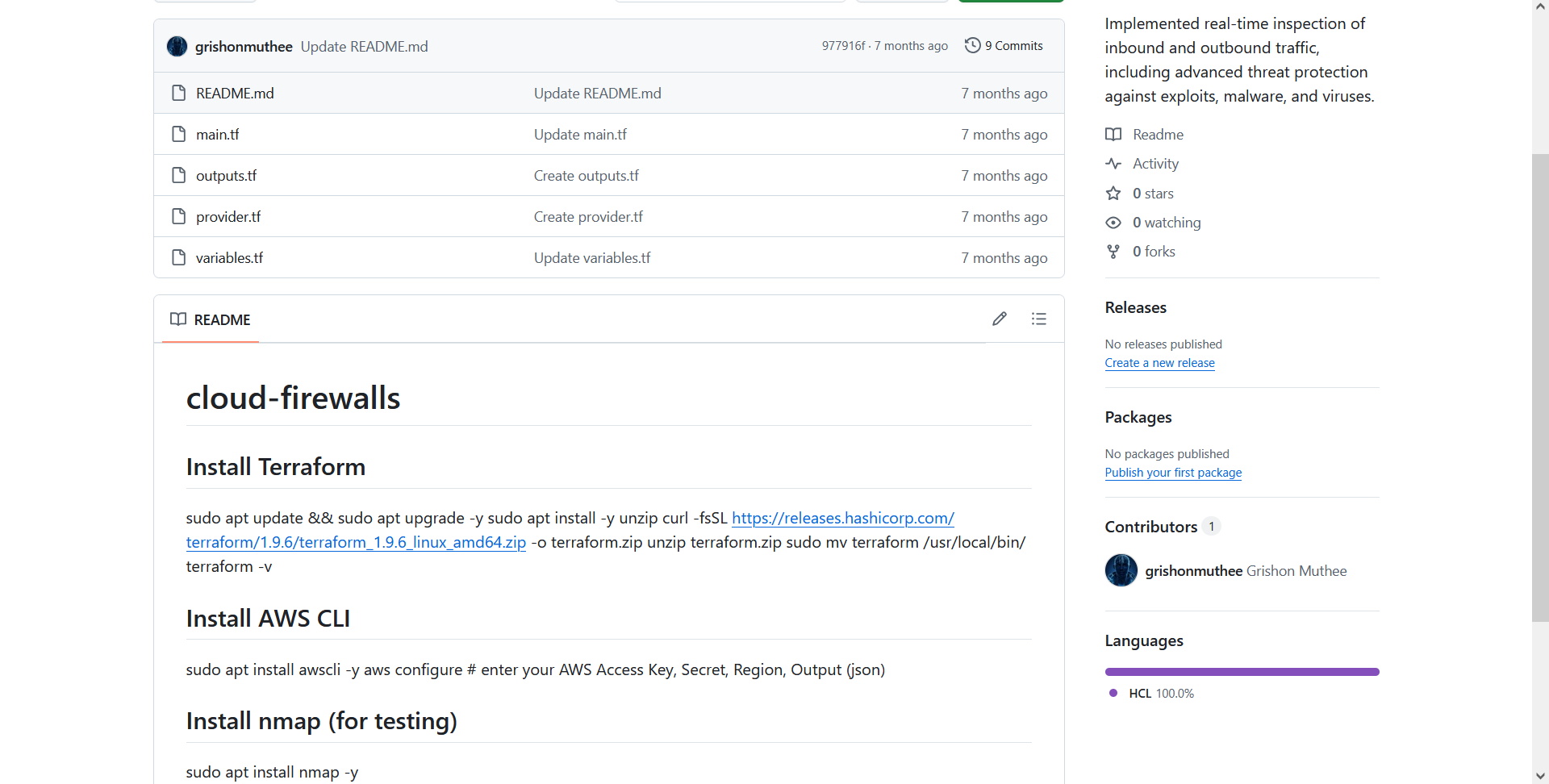The image size is (1549, 784).
Task: Click the watching eye icon
Action: pos(1113,223)
